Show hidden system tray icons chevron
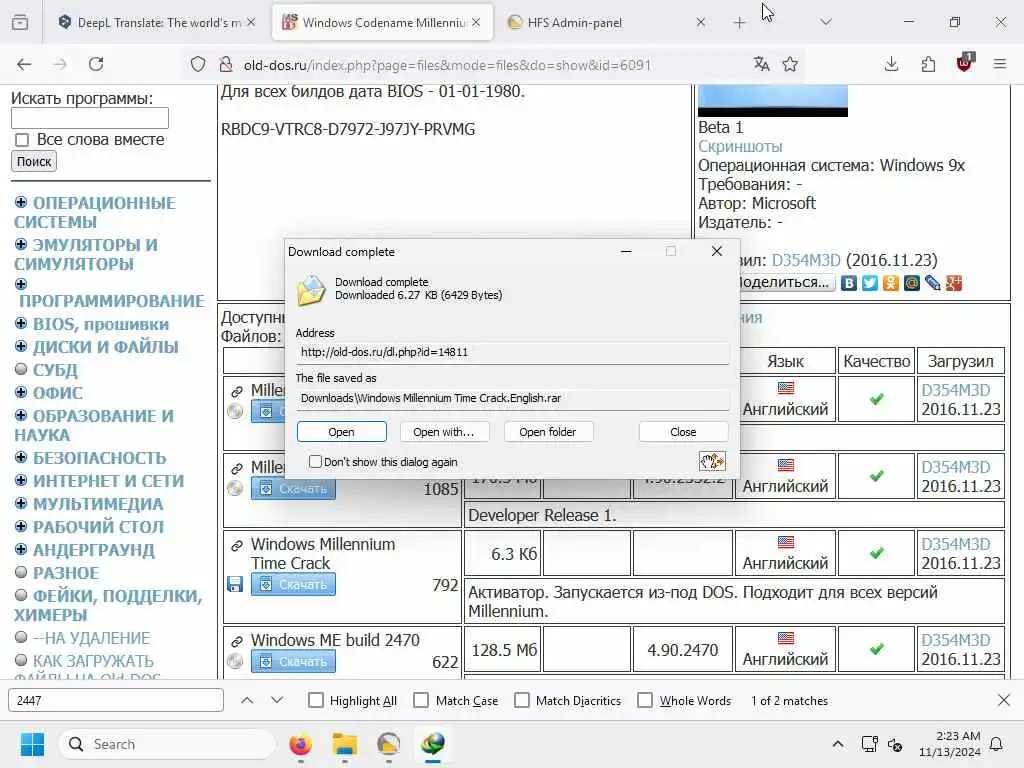The image size is (1024, 768). [838, 744]
